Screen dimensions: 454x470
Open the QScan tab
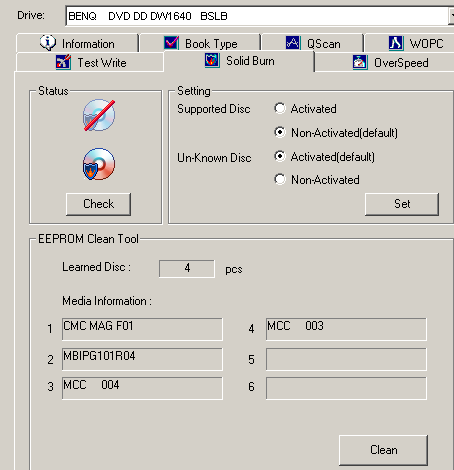click(313, 43)
